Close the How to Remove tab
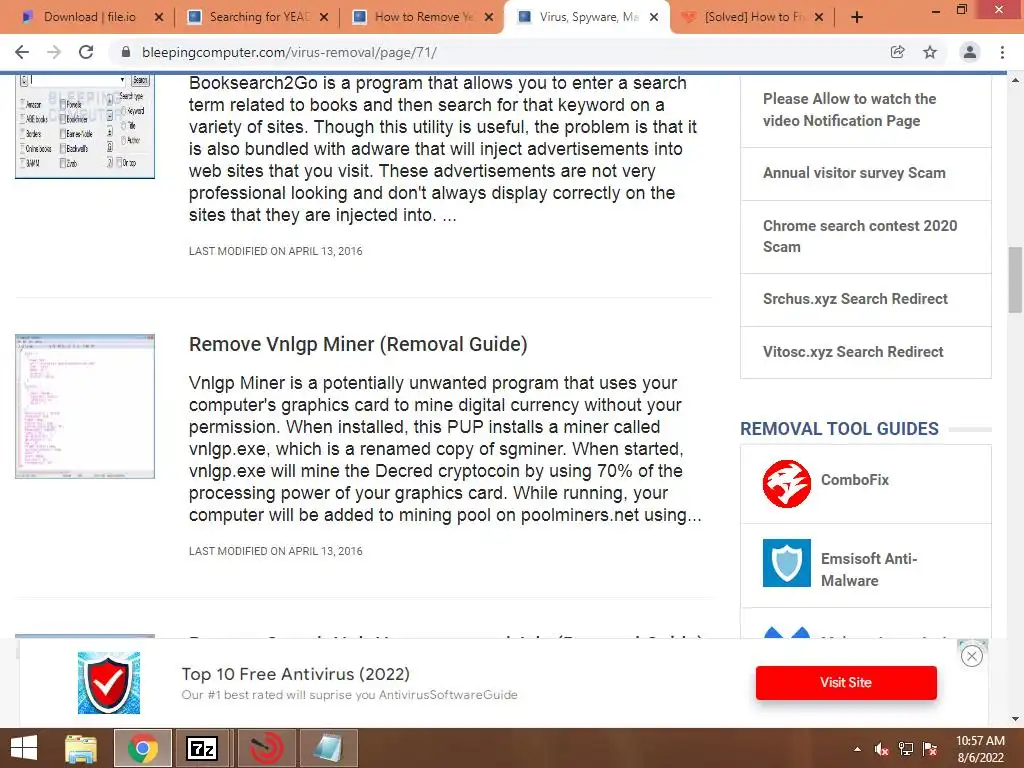 pyautogui.click(x=488, y=17)
